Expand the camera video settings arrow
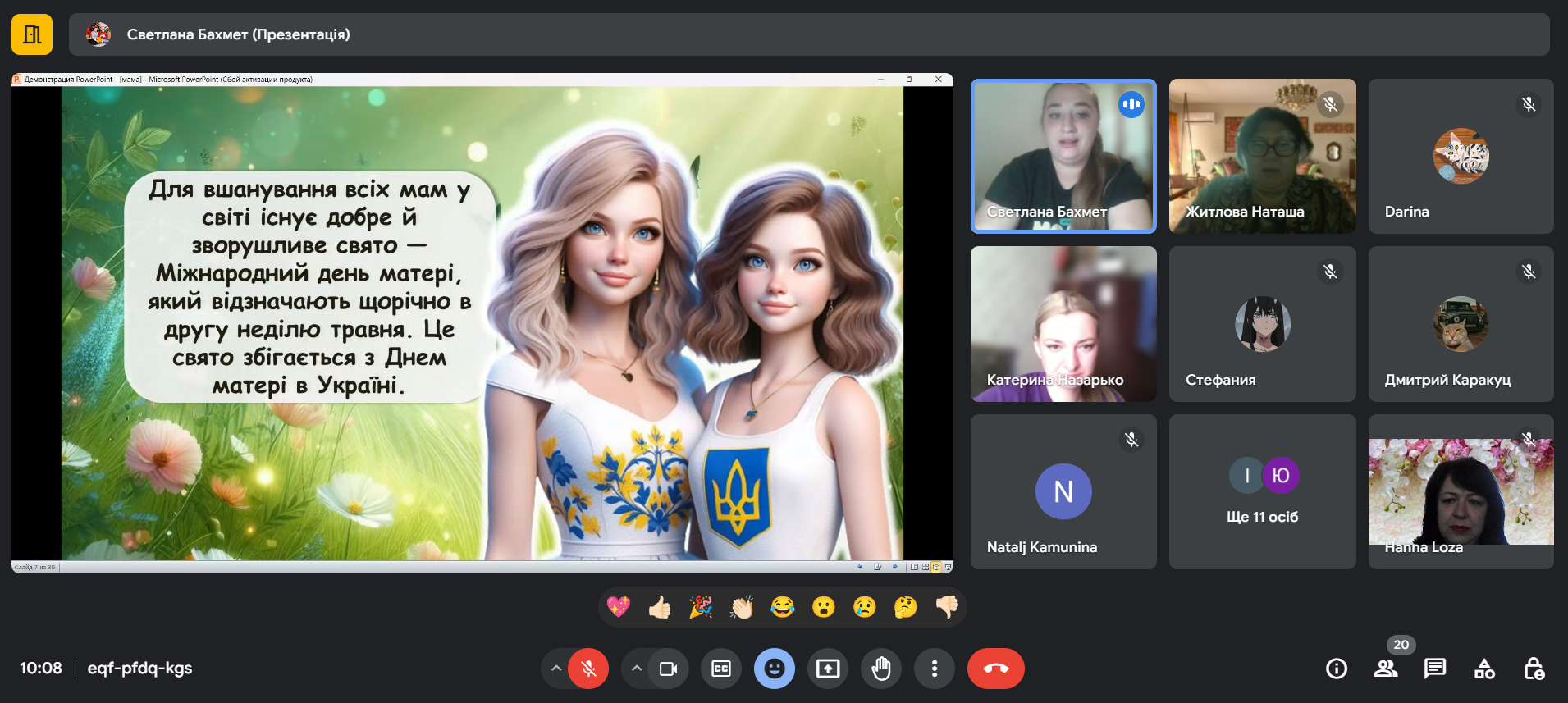This screenshot has width=1568, height=703. click(637, 669)
